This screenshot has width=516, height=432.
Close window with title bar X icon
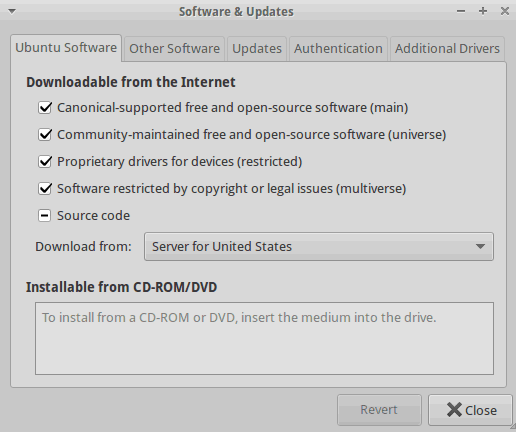click(x=505, y=11)
